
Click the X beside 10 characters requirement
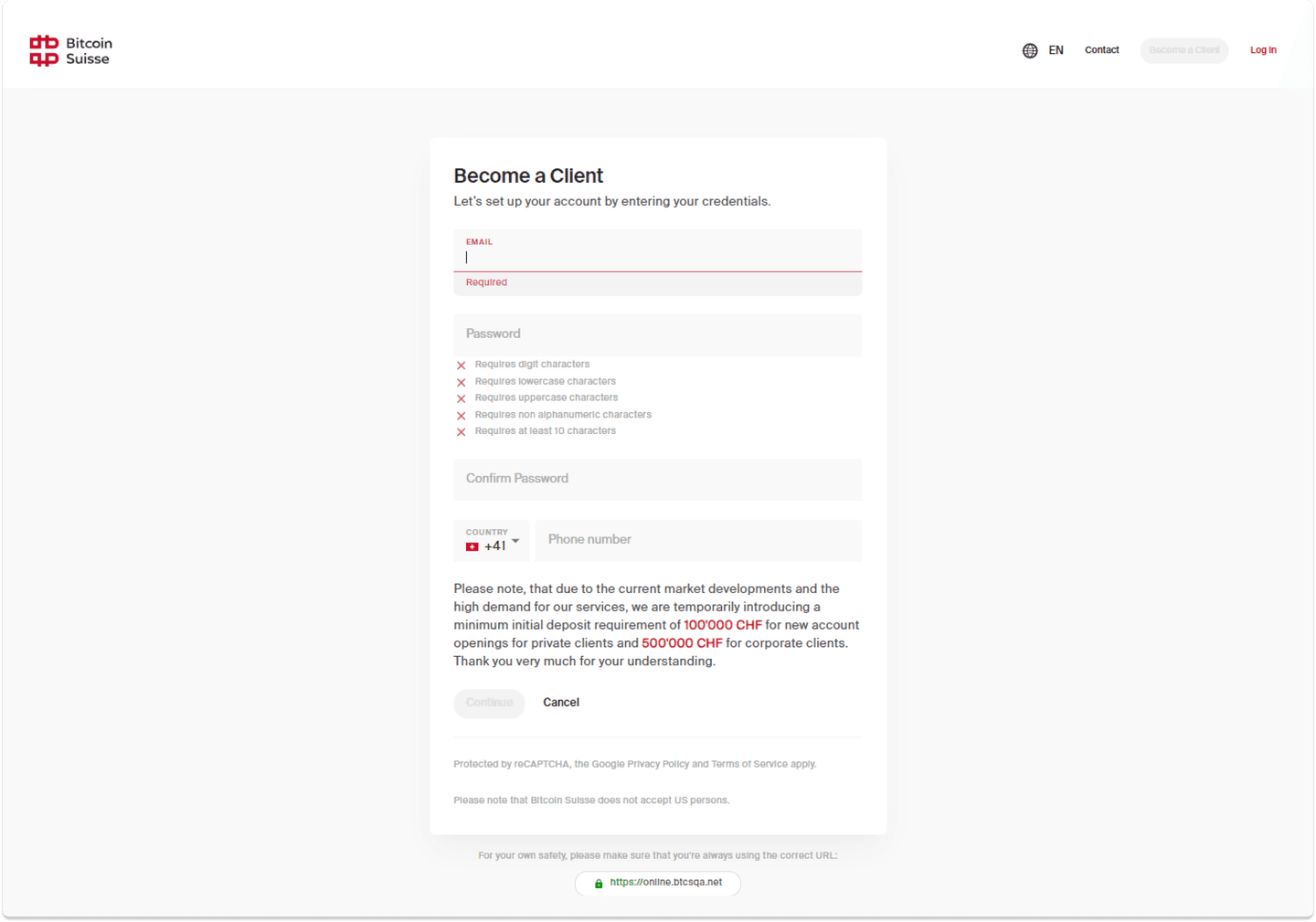tap(462, 432)
